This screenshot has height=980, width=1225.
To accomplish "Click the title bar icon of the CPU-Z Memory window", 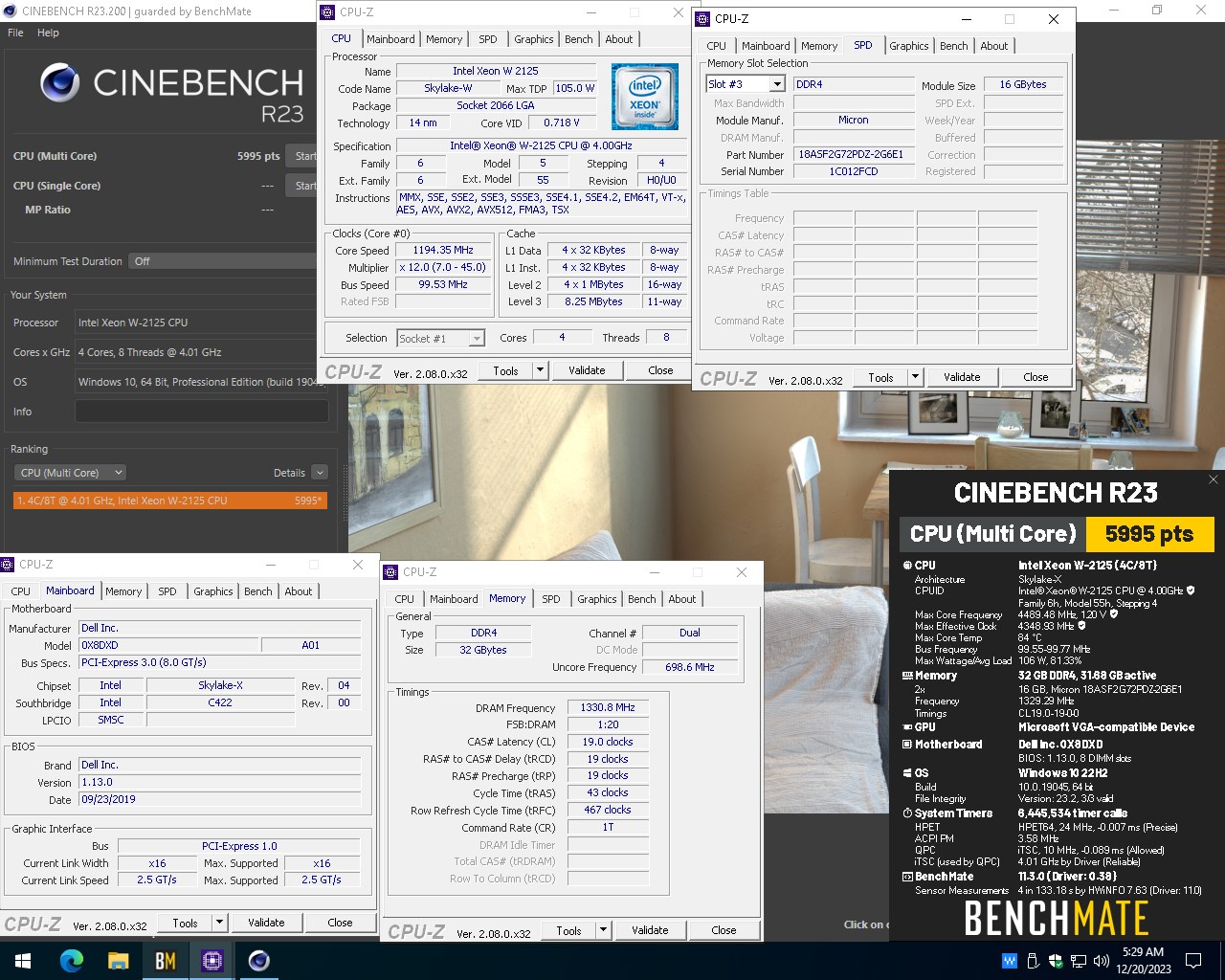I will click(390, 571).
